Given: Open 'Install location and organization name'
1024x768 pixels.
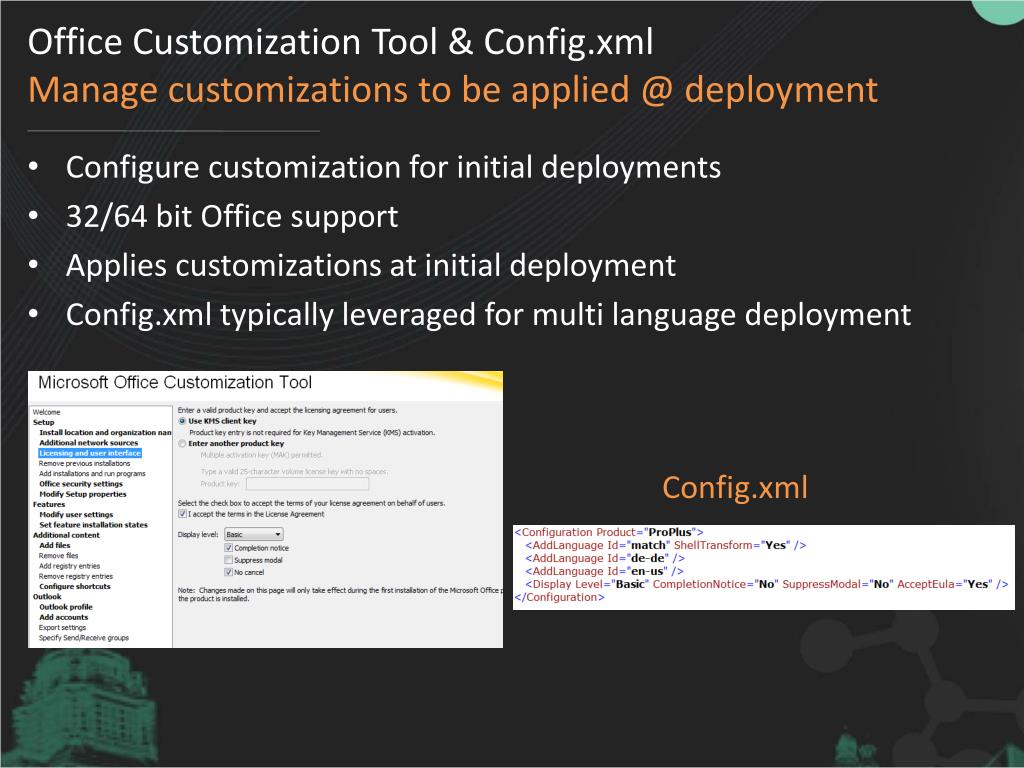Looking at the screenshot, I should (x=105, y=432).
